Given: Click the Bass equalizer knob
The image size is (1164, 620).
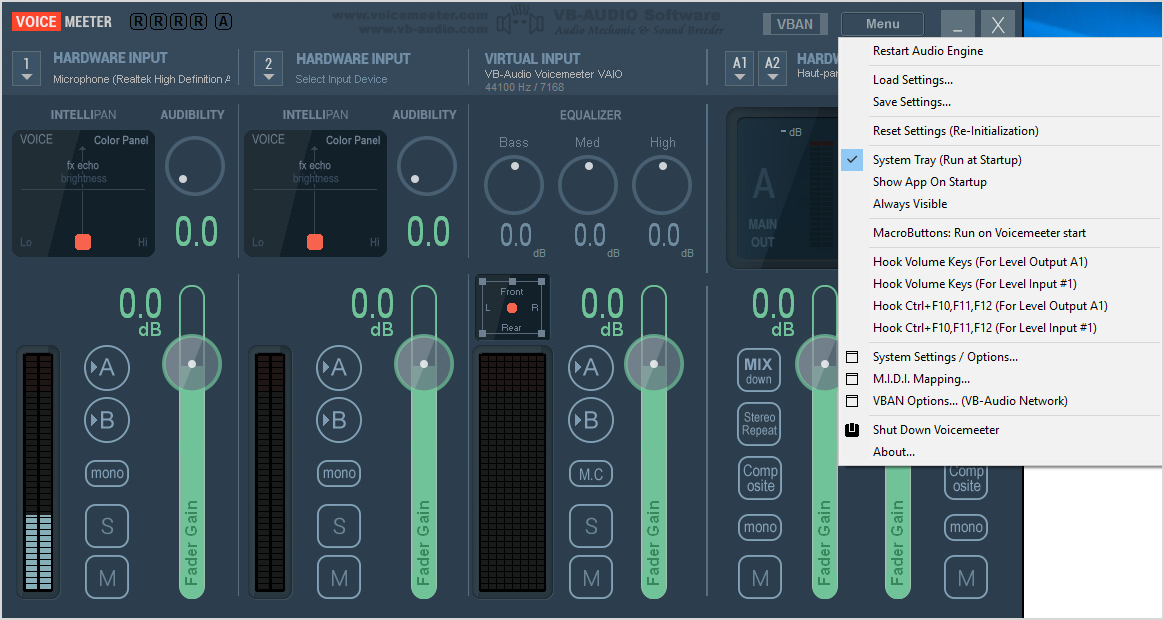Looking at the screenshot, I should pyautogui.click(x=514, y=186).
